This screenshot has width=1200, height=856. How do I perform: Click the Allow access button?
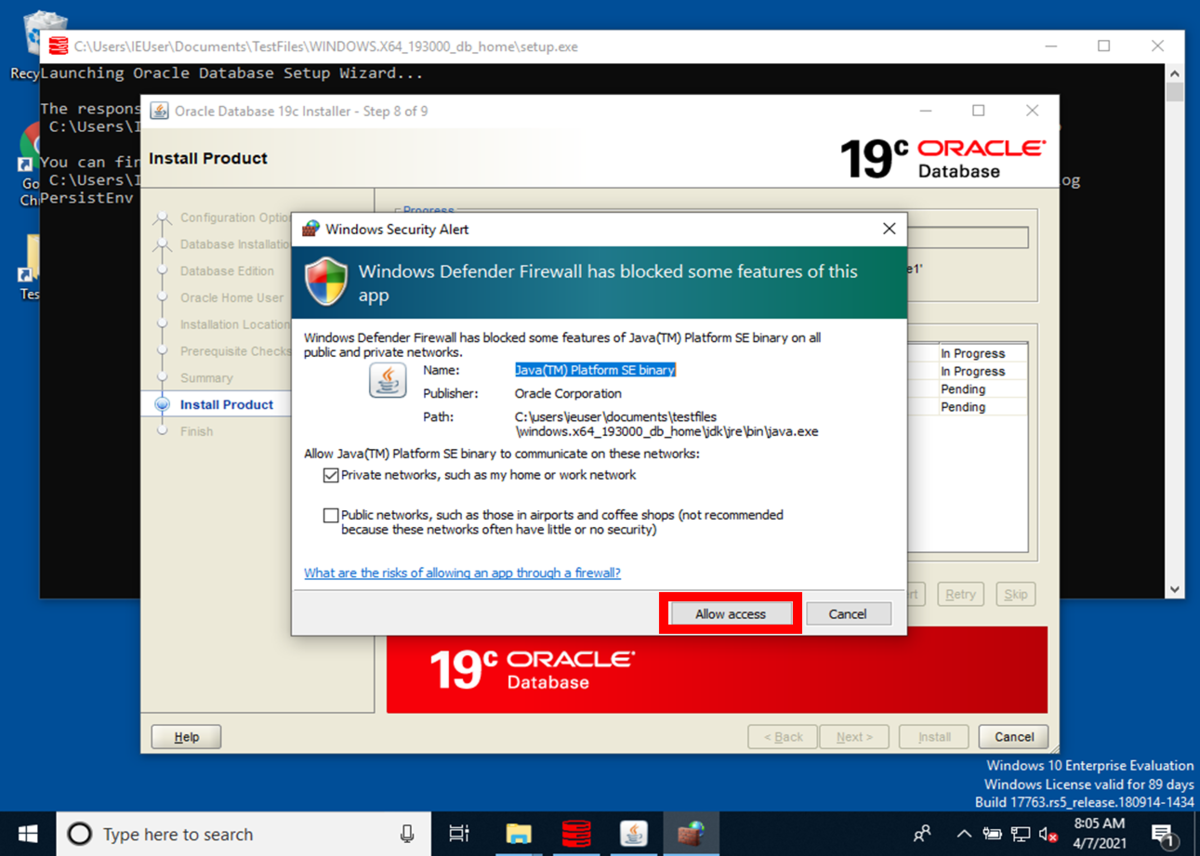[x=731, y=613]
